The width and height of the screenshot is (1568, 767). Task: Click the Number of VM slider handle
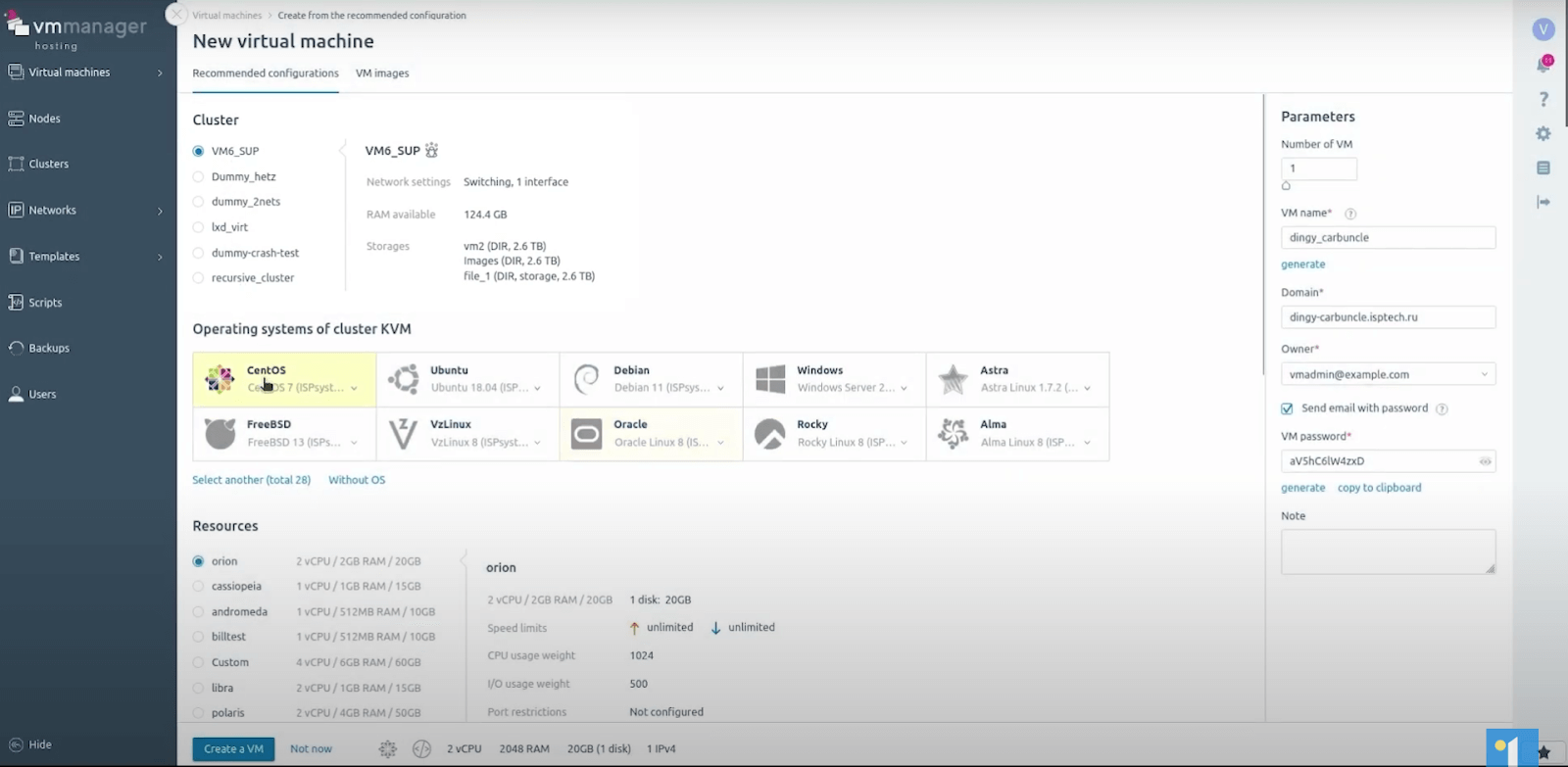click(1286, 185)
